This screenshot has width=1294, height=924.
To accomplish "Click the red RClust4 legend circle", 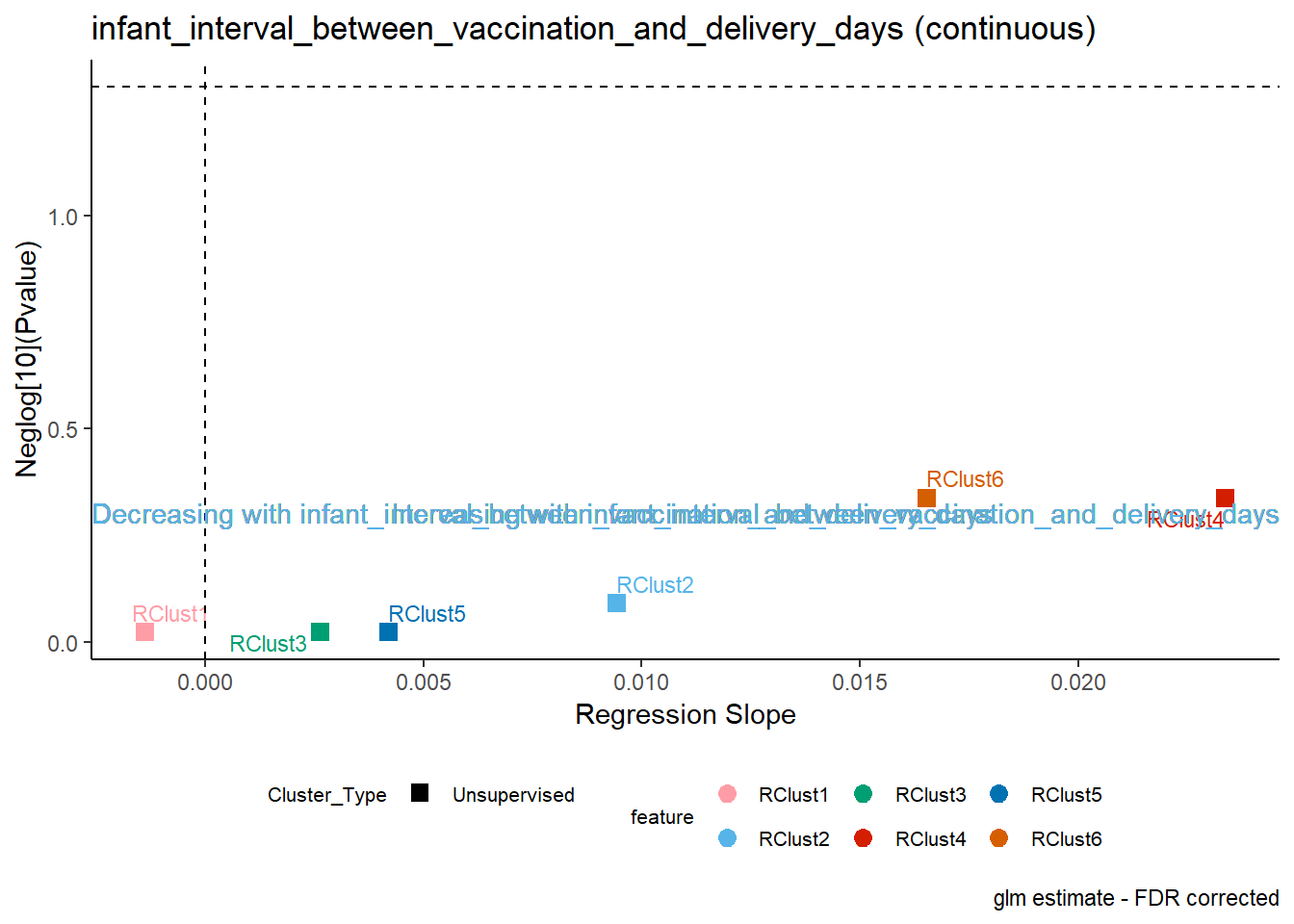I will (x=864, y=838).
